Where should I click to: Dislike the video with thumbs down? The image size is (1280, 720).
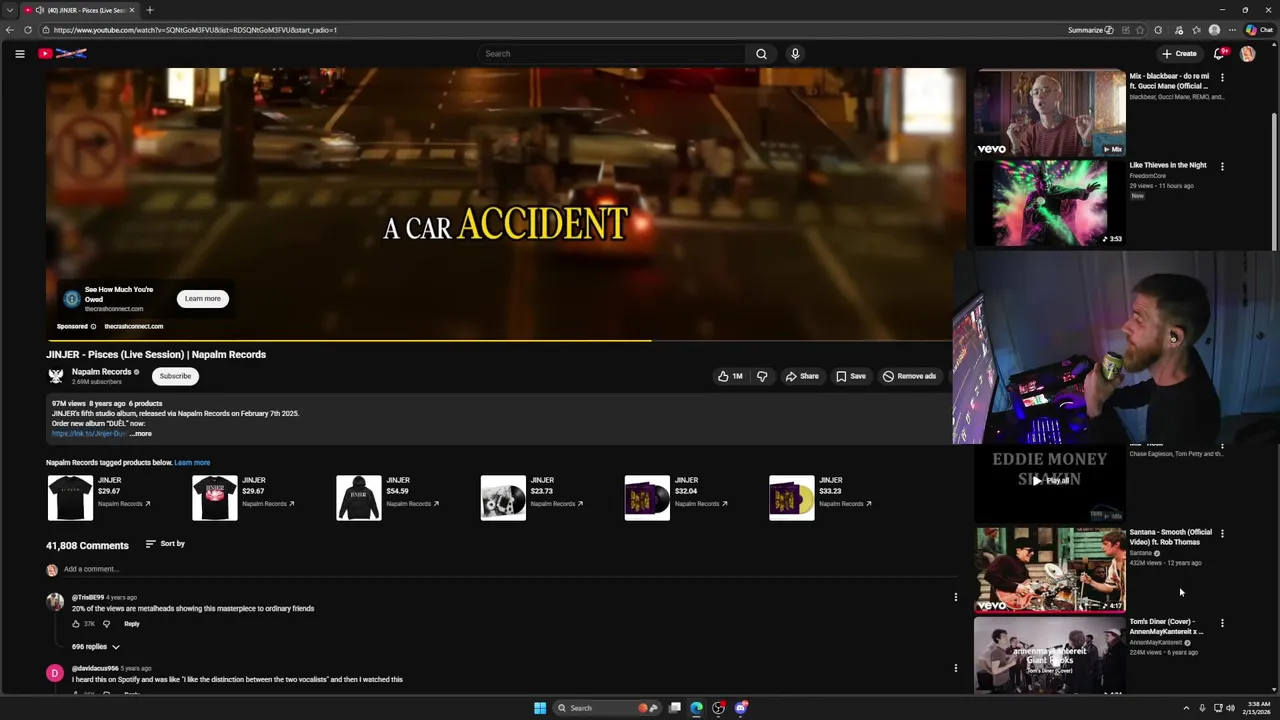[762, 376]
